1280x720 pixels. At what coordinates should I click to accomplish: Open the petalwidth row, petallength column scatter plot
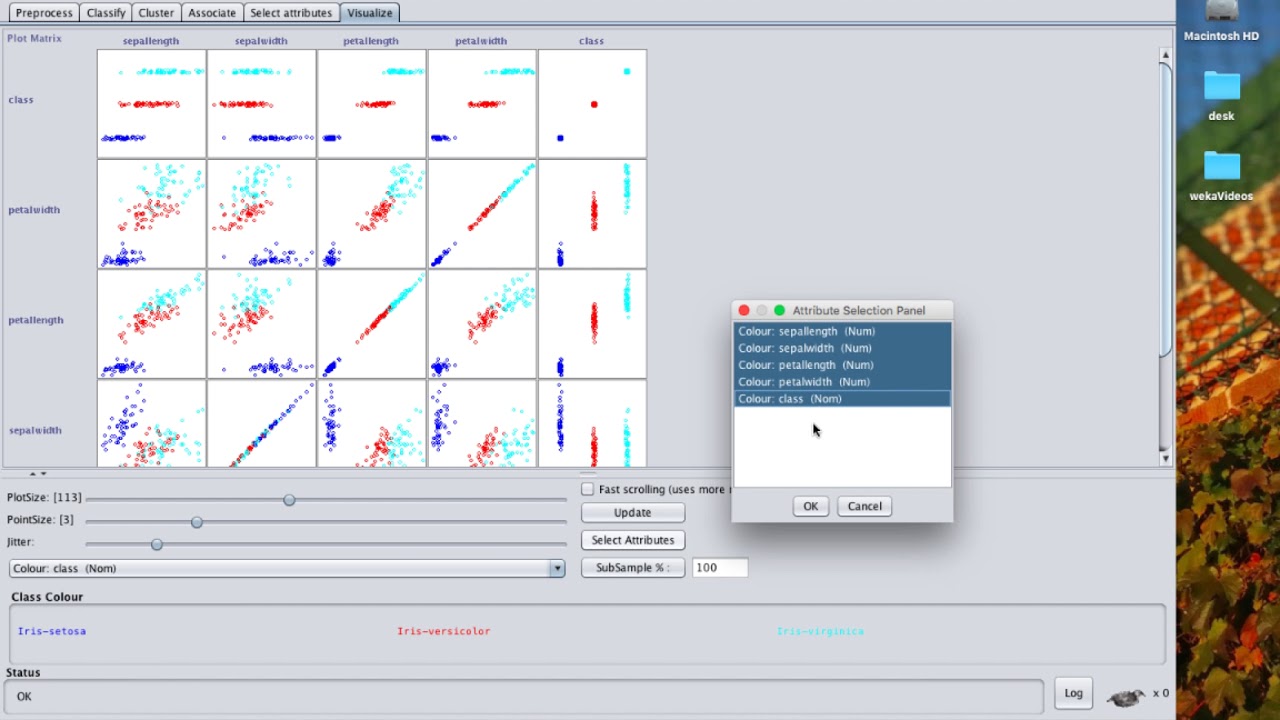tap(372, 214)
